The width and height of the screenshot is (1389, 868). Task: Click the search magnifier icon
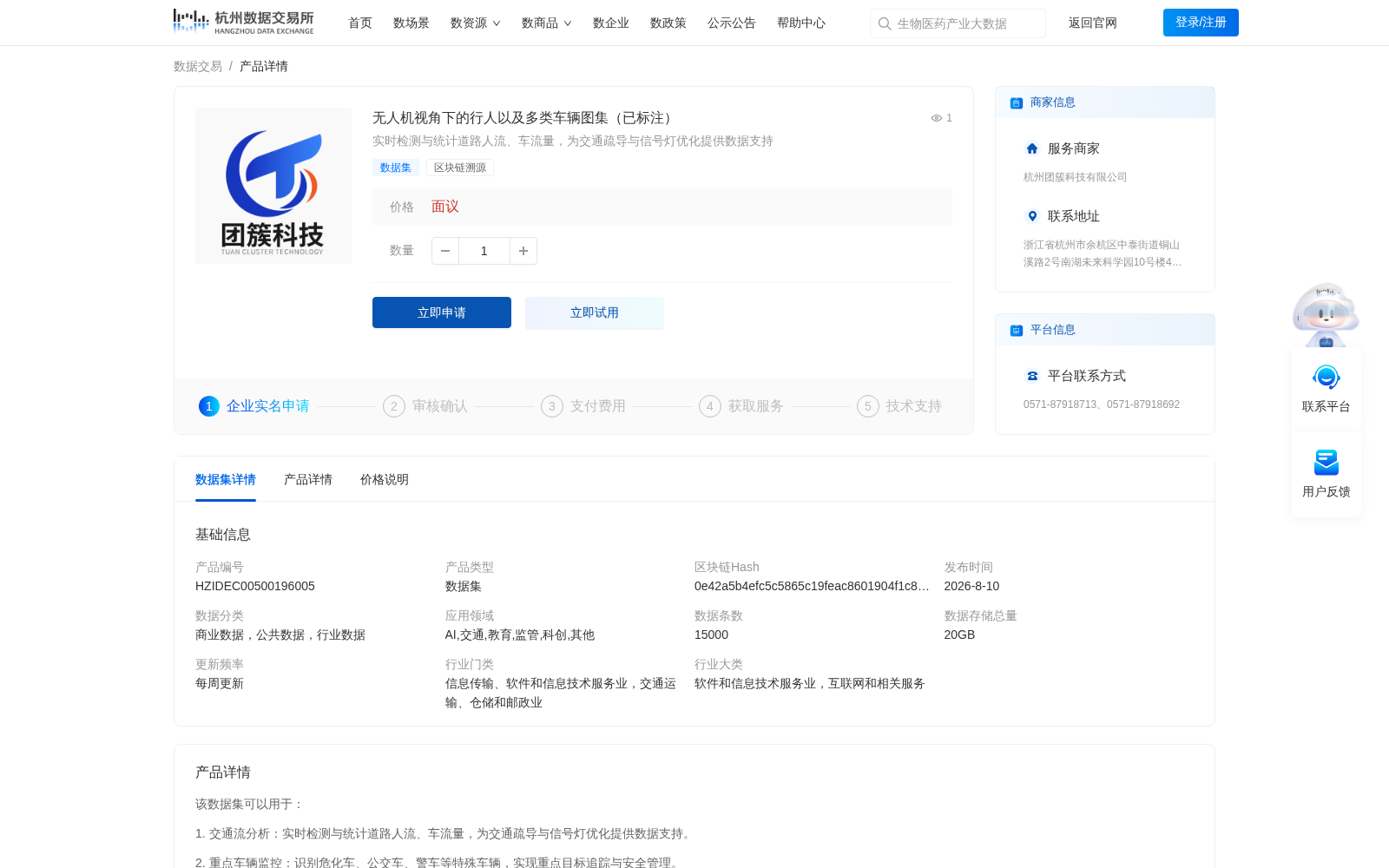pos(885,23)
